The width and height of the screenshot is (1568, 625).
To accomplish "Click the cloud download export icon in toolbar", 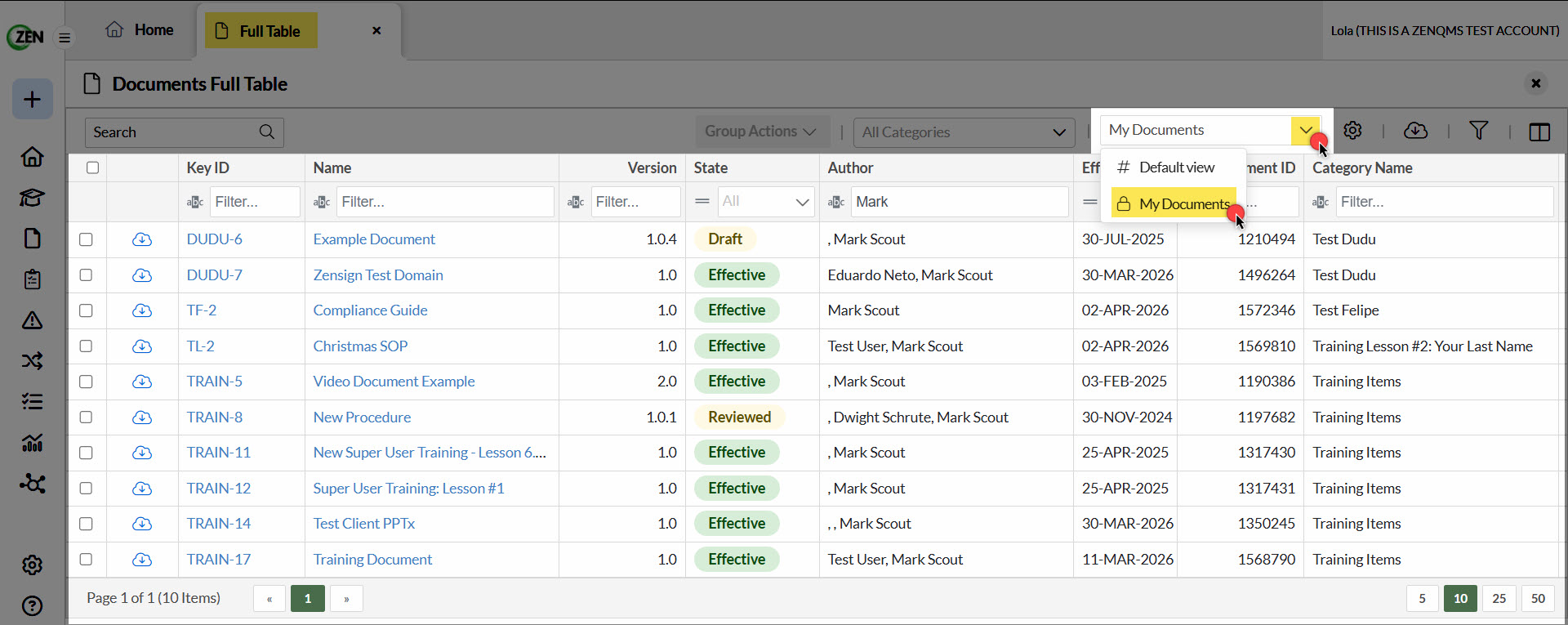I will click(1415, 131).
